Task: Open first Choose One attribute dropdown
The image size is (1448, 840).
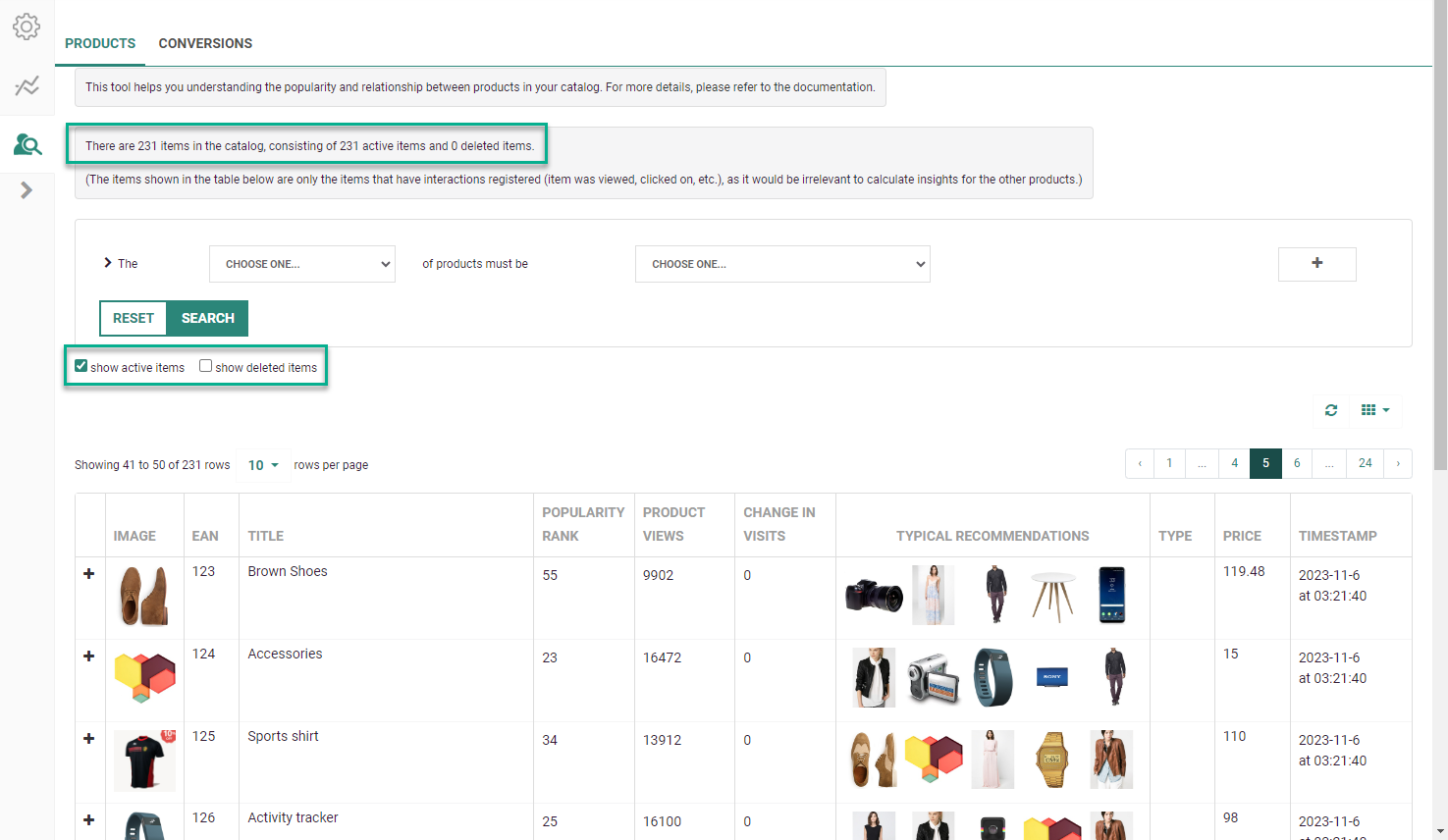Action: 302,264
